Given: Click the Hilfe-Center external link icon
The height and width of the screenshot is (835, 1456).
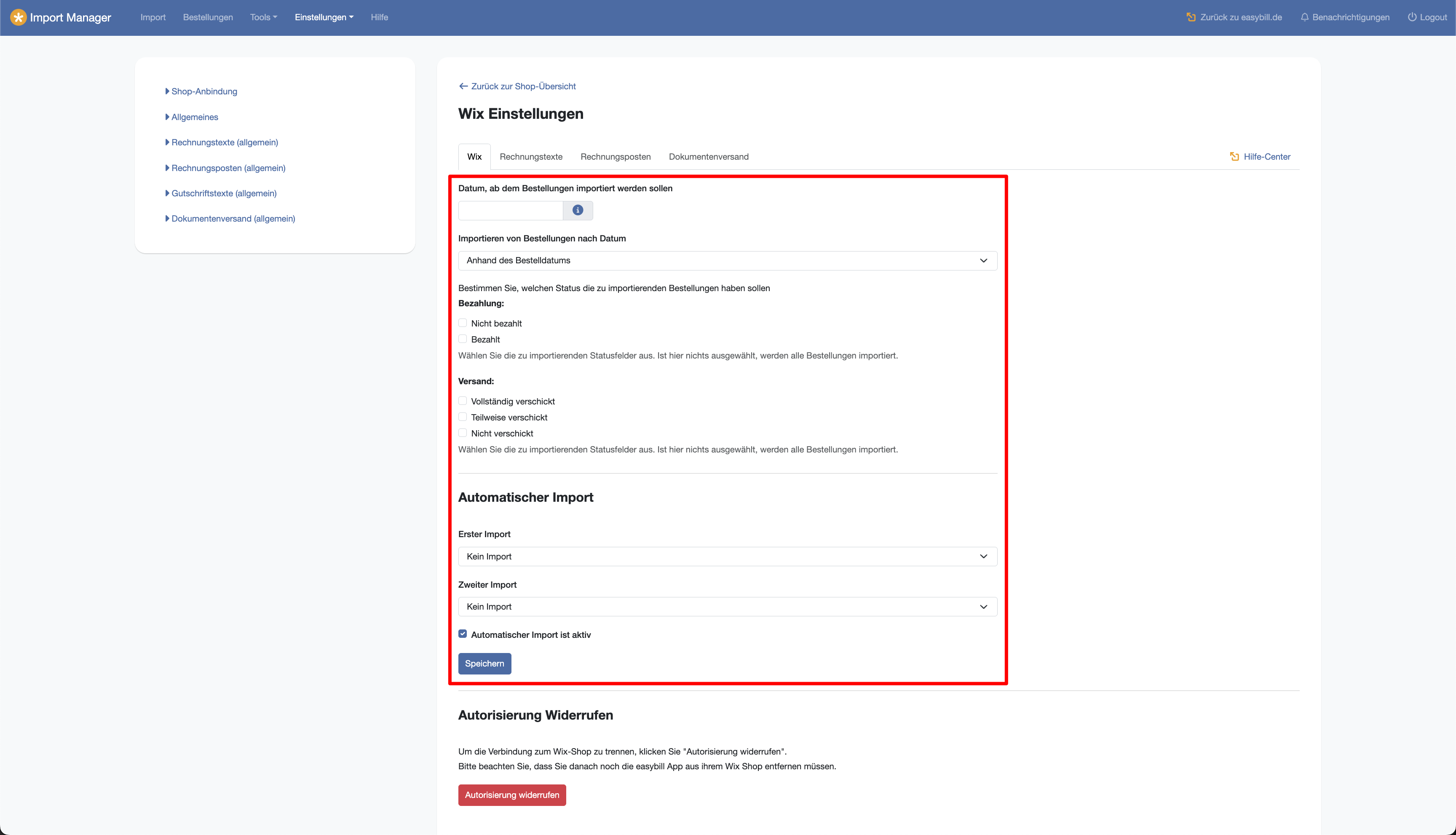Looking at the screenshot, I should tap(1234, 157).
